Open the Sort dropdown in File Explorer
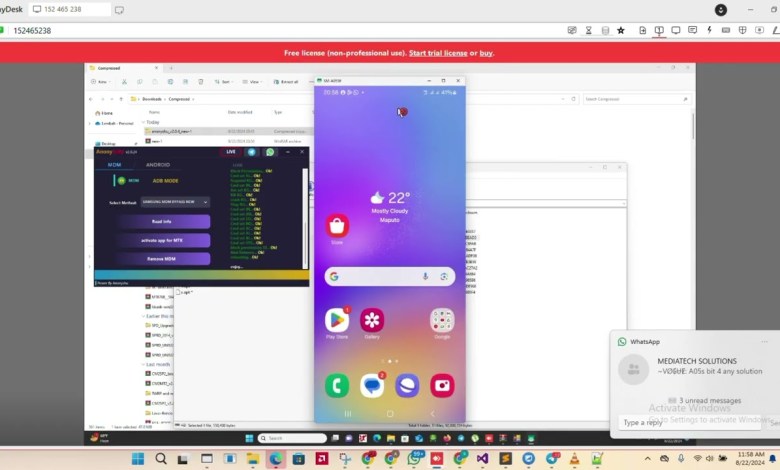 pos(226,81)
